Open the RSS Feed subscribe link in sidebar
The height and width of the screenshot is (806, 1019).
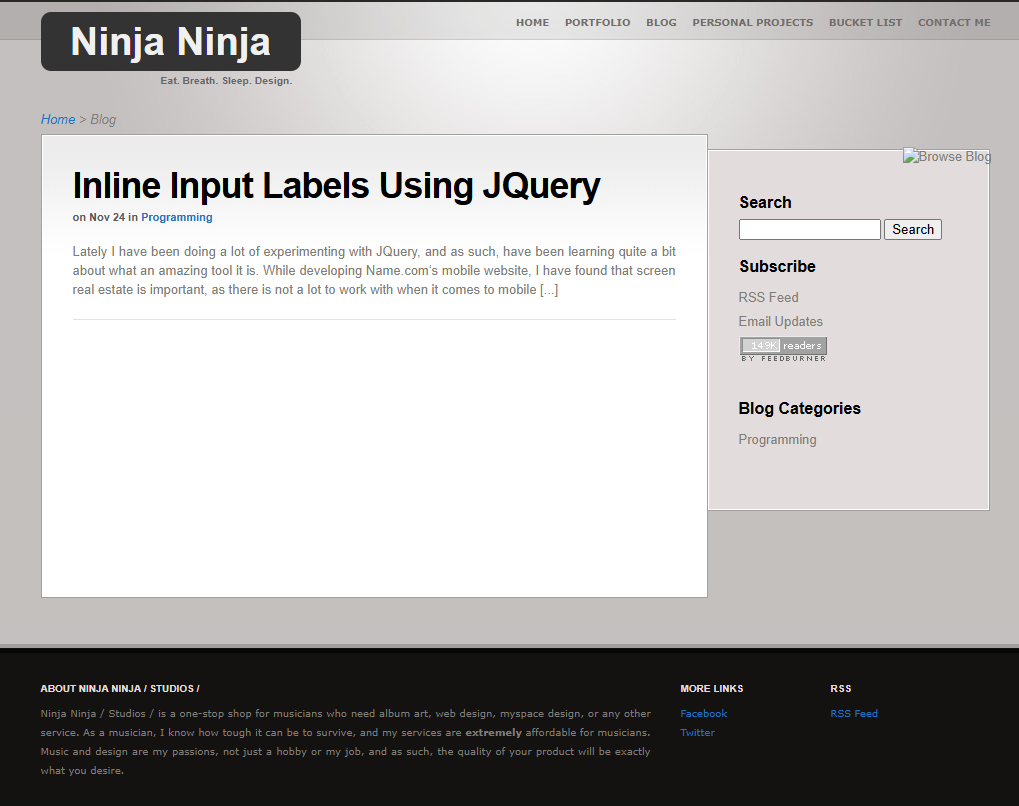tap(768, 298)
